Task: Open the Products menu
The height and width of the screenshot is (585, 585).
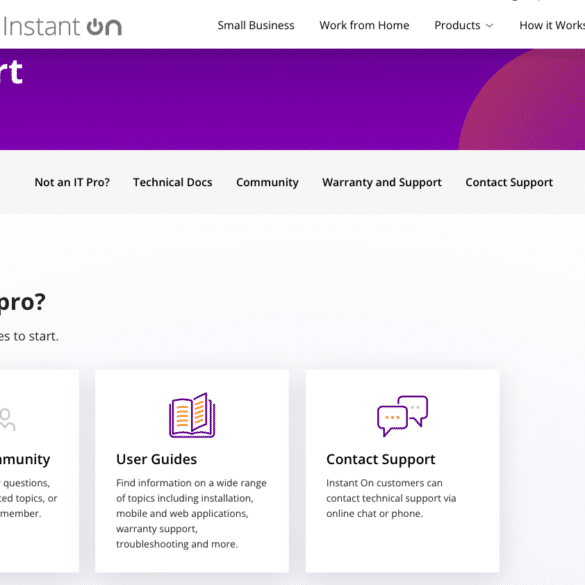Action: tap(457, 25)
